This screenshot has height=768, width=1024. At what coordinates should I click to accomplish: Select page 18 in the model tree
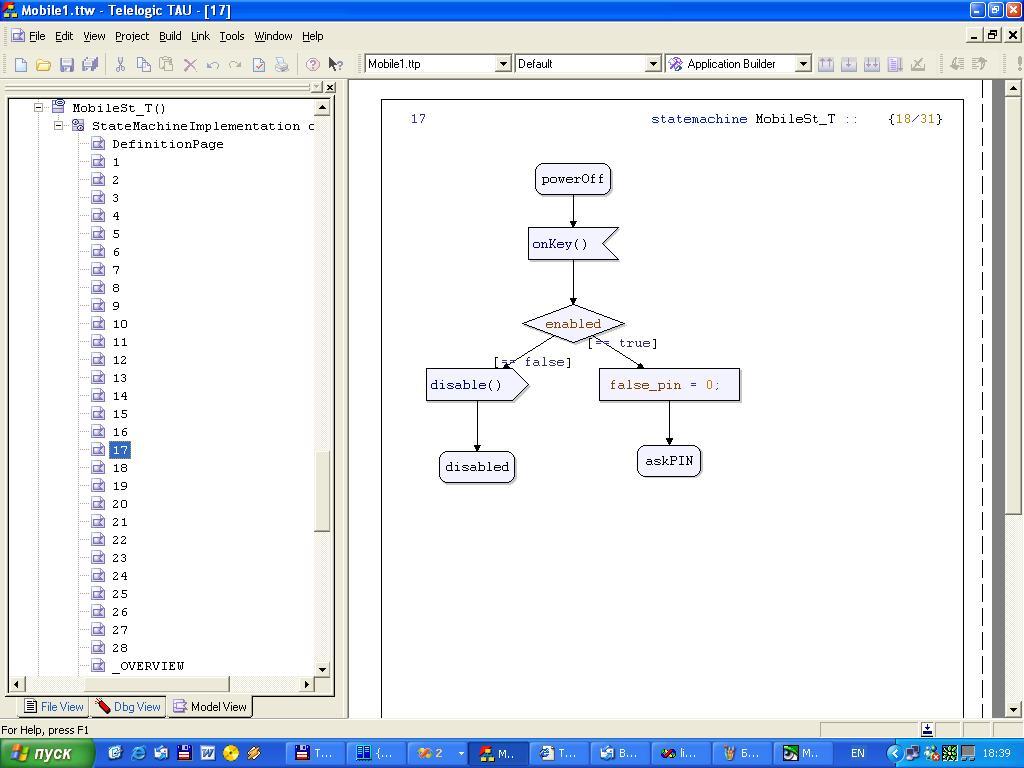tap(120, 468)
